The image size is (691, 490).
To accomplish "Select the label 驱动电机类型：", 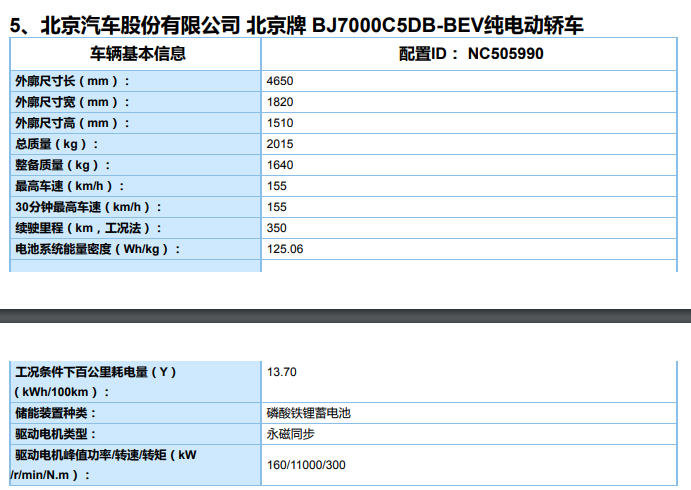I will 56,434.
